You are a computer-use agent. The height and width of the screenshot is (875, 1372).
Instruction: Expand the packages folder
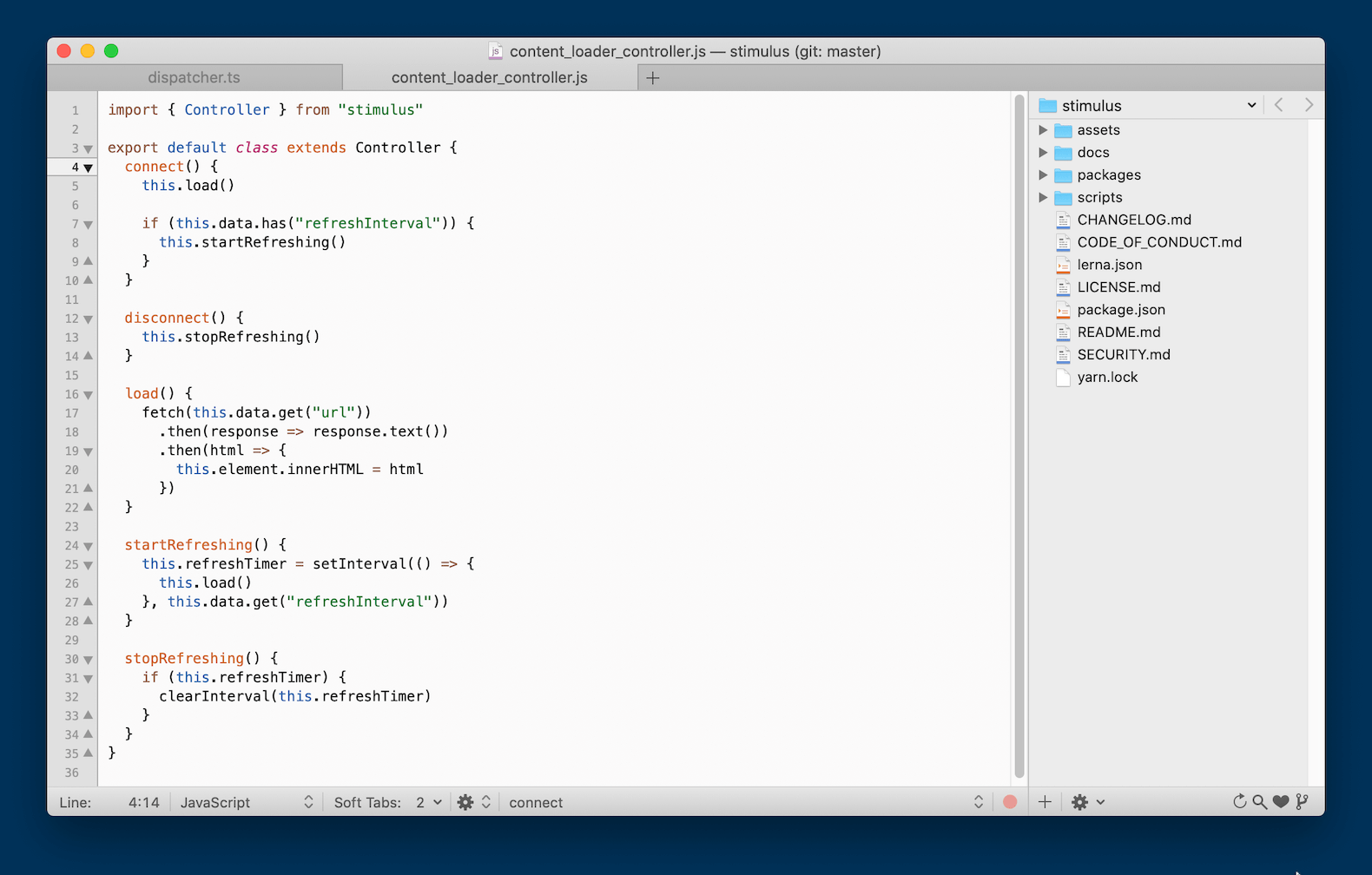tap(1043, 175)
